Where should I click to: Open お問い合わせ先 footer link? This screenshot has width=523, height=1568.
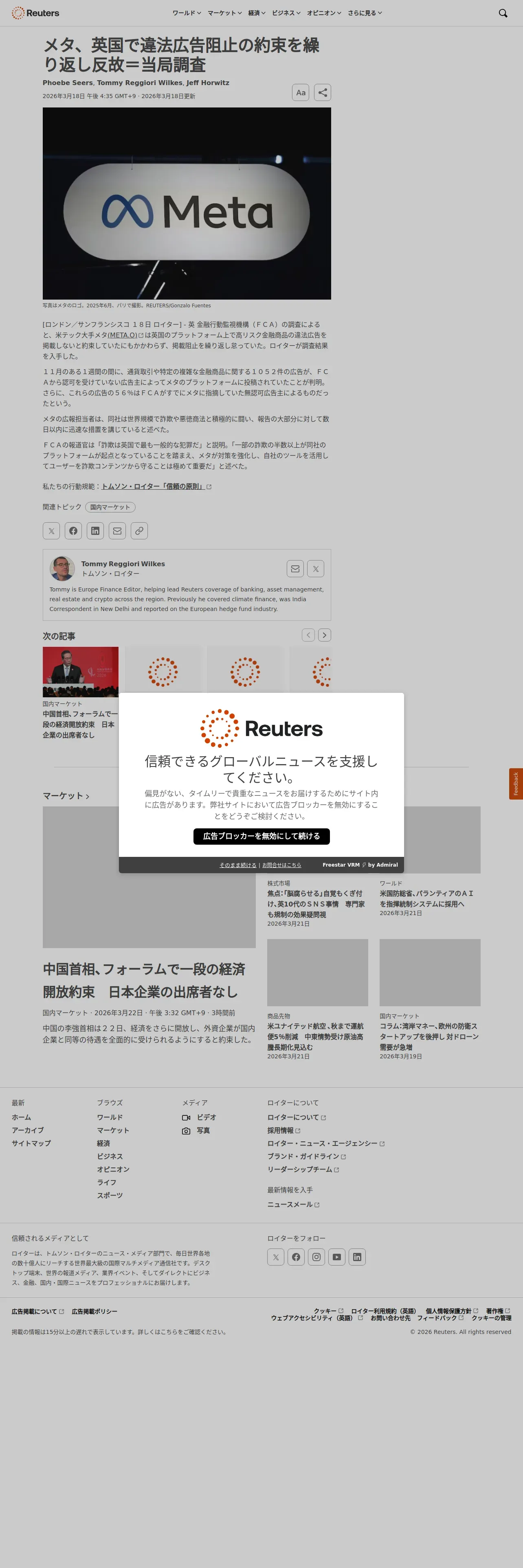(390, 1318)
